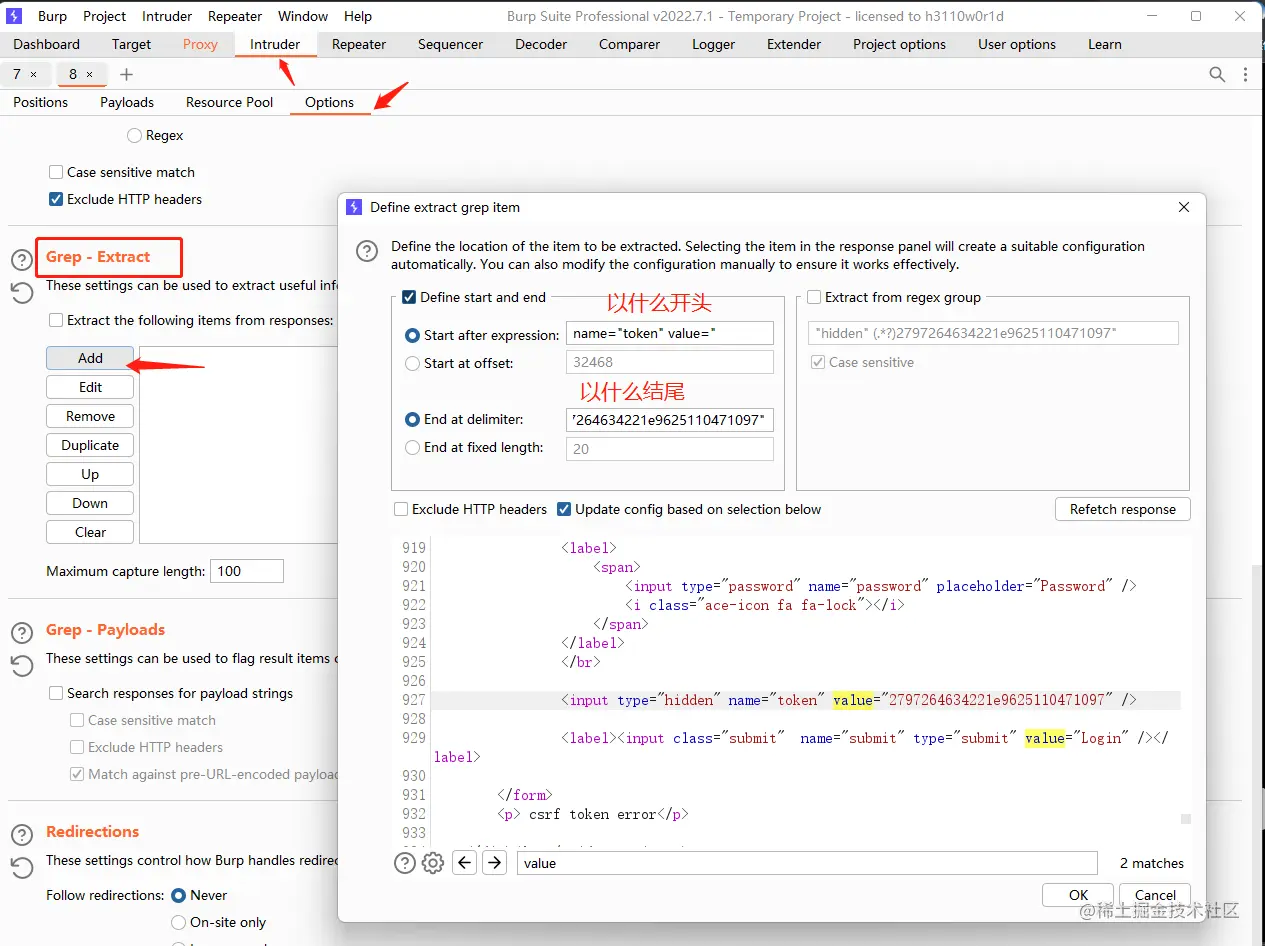Click the Add button in Grep - Extract

point(90,358)
